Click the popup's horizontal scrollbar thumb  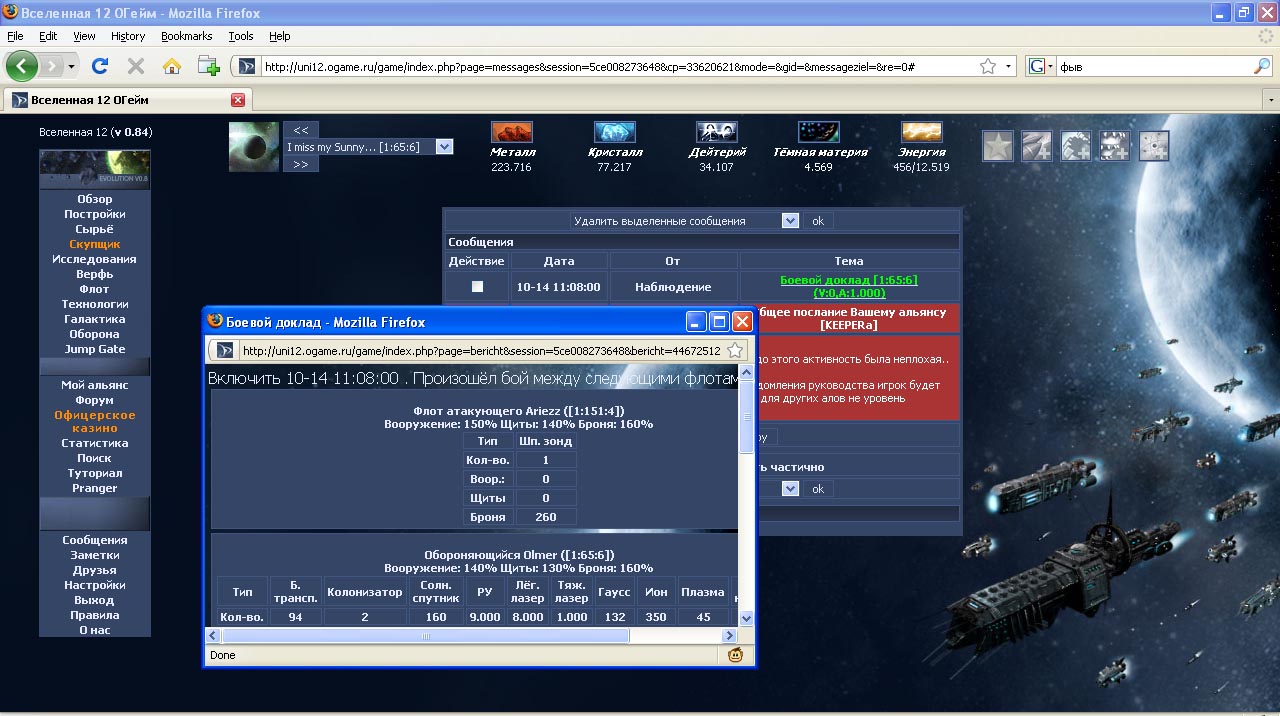(x=425, y=635)
